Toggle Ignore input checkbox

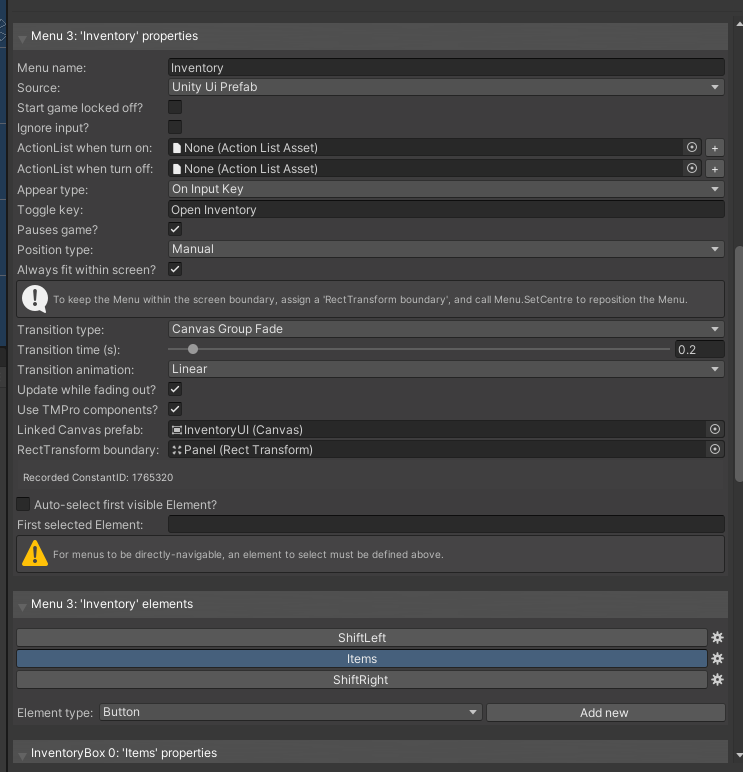[175, 128]
